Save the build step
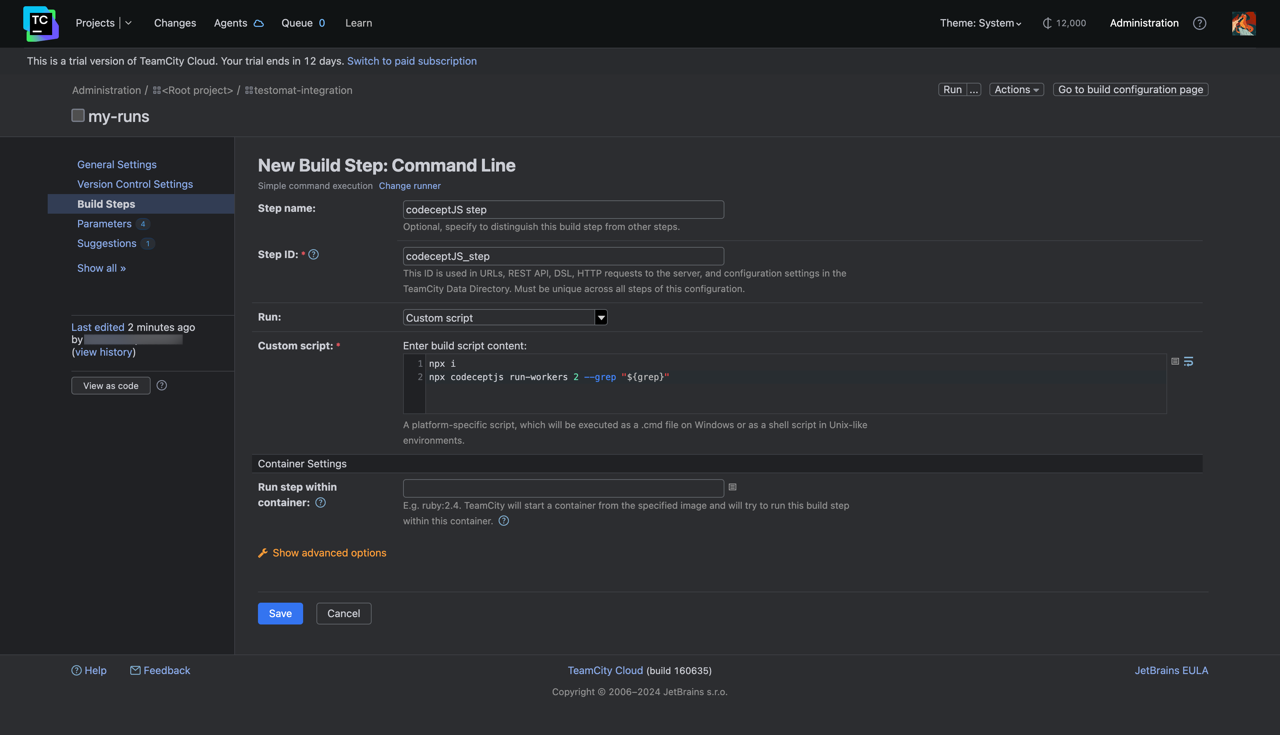The height and width of the screenshot is (735, 1280). (280, 613)
